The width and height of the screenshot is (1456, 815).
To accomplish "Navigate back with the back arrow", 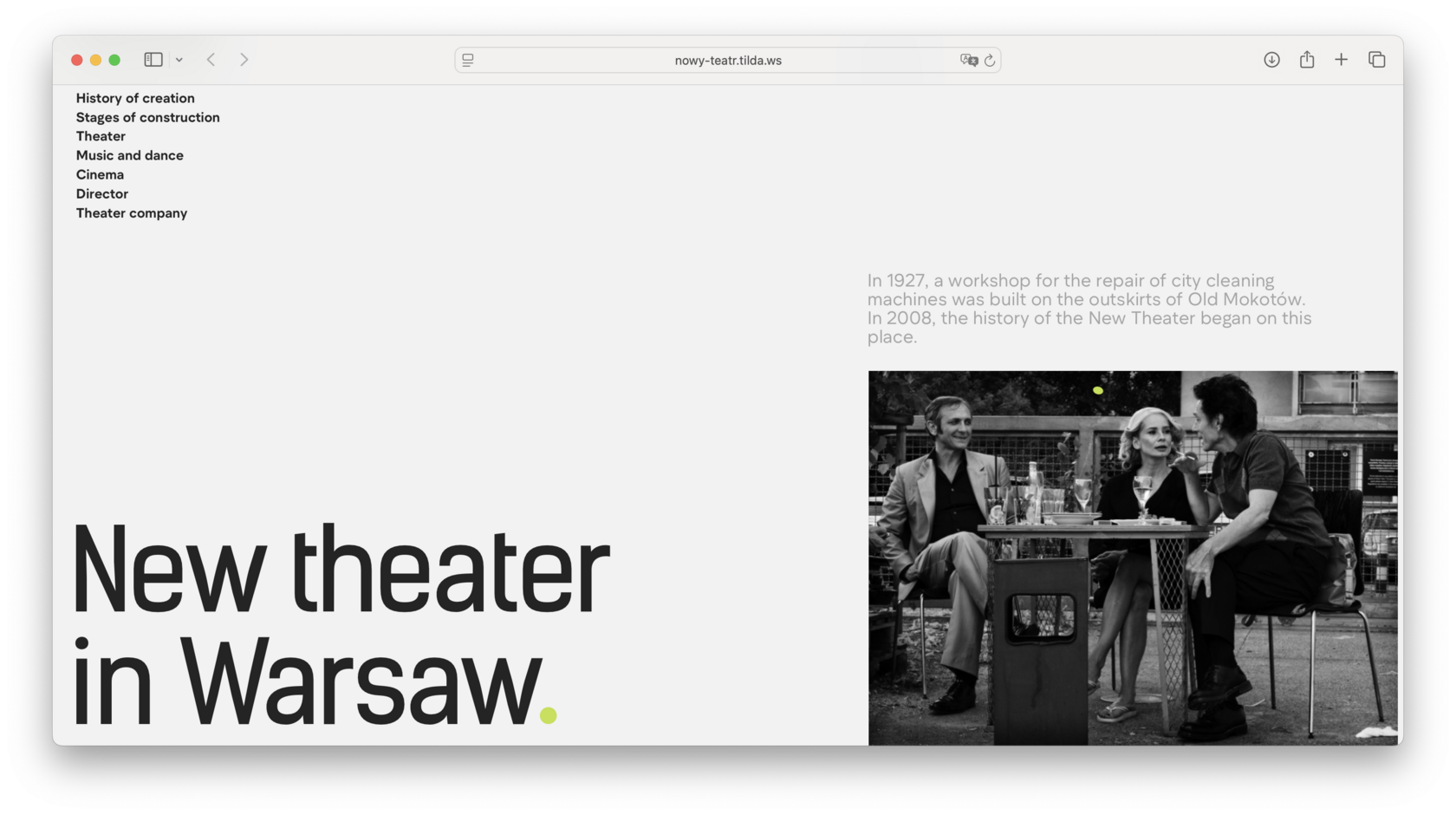I will (211, 59).
